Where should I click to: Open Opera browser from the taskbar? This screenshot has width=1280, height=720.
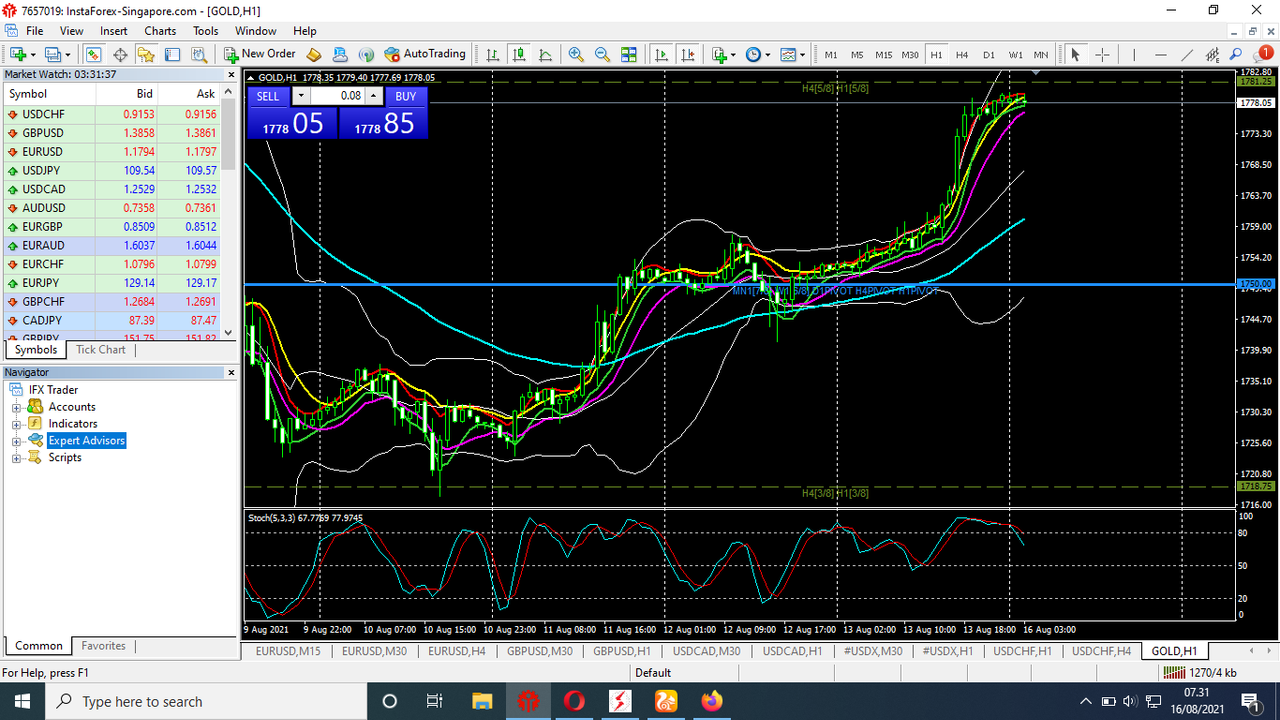(x=573, y=701)
